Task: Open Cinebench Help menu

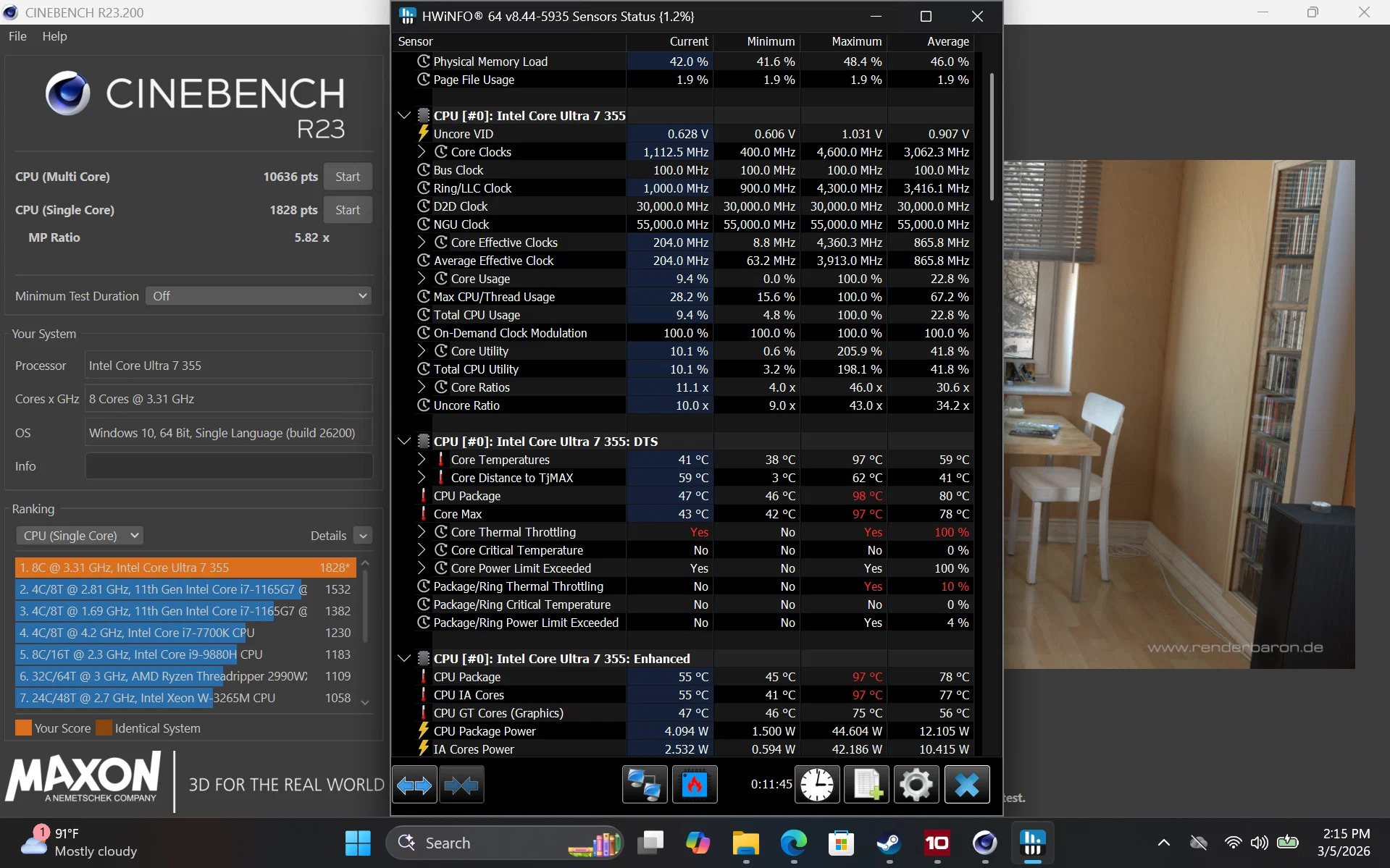Action: click(x=54, y=36)
